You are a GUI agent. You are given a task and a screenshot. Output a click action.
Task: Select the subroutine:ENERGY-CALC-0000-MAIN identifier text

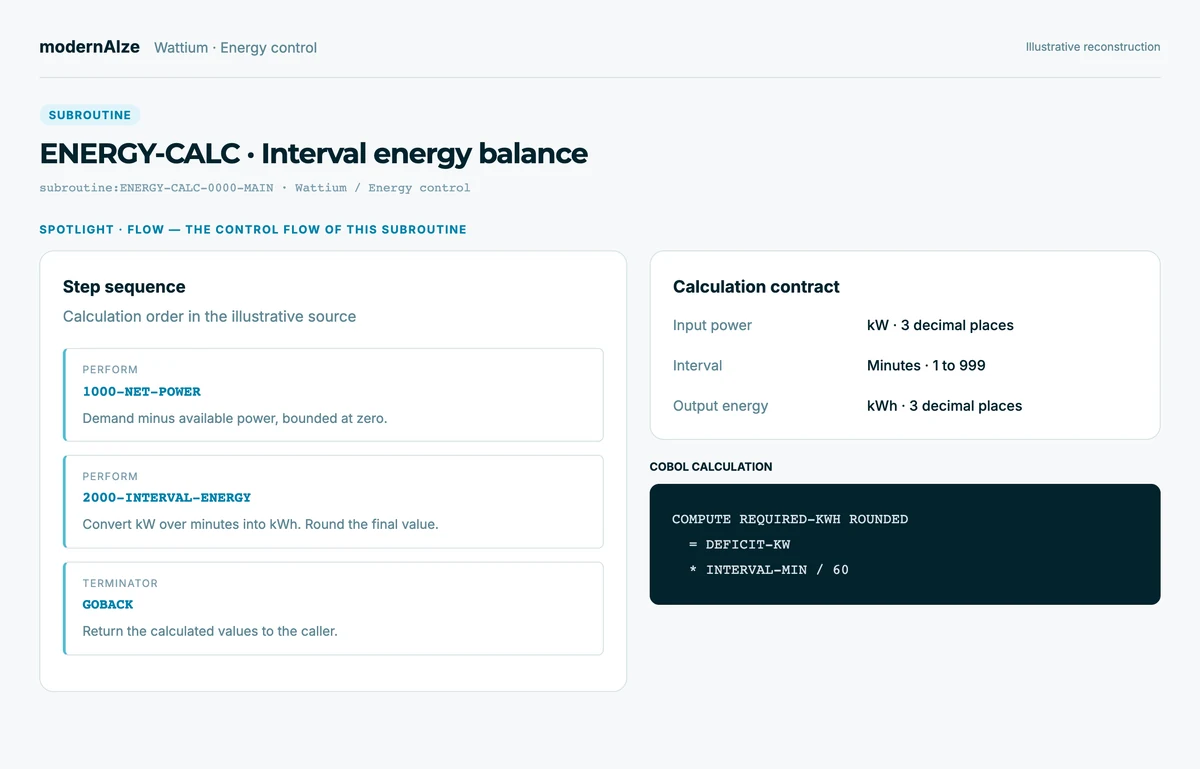[156, 188]
